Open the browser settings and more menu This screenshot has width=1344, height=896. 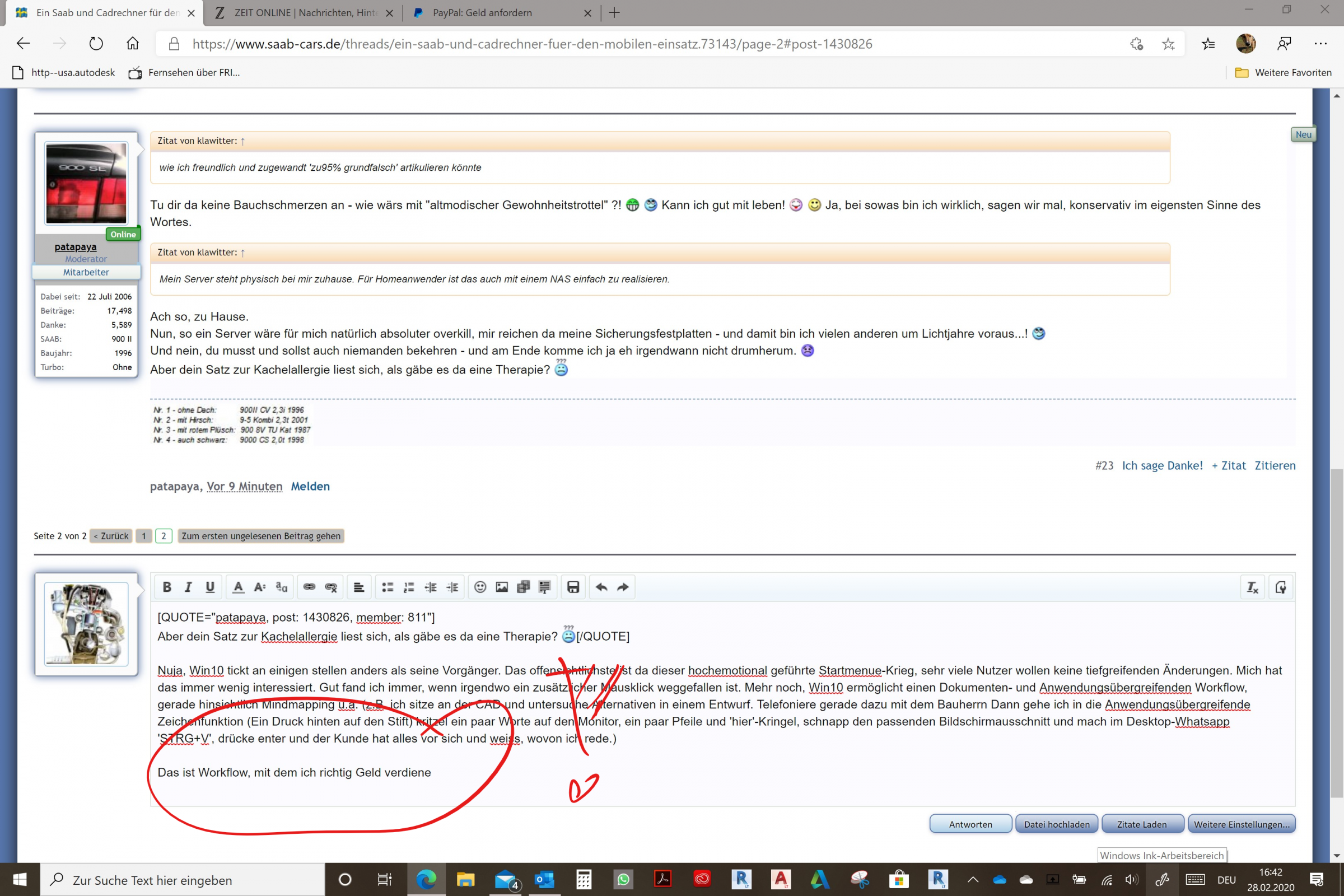pyautogui.click(x=1320, y=44)
